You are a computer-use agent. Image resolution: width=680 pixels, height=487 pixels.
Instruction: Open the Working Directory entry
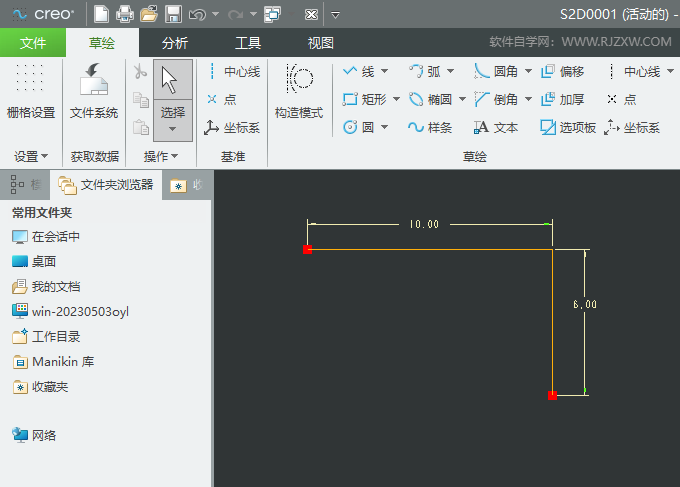46,337
